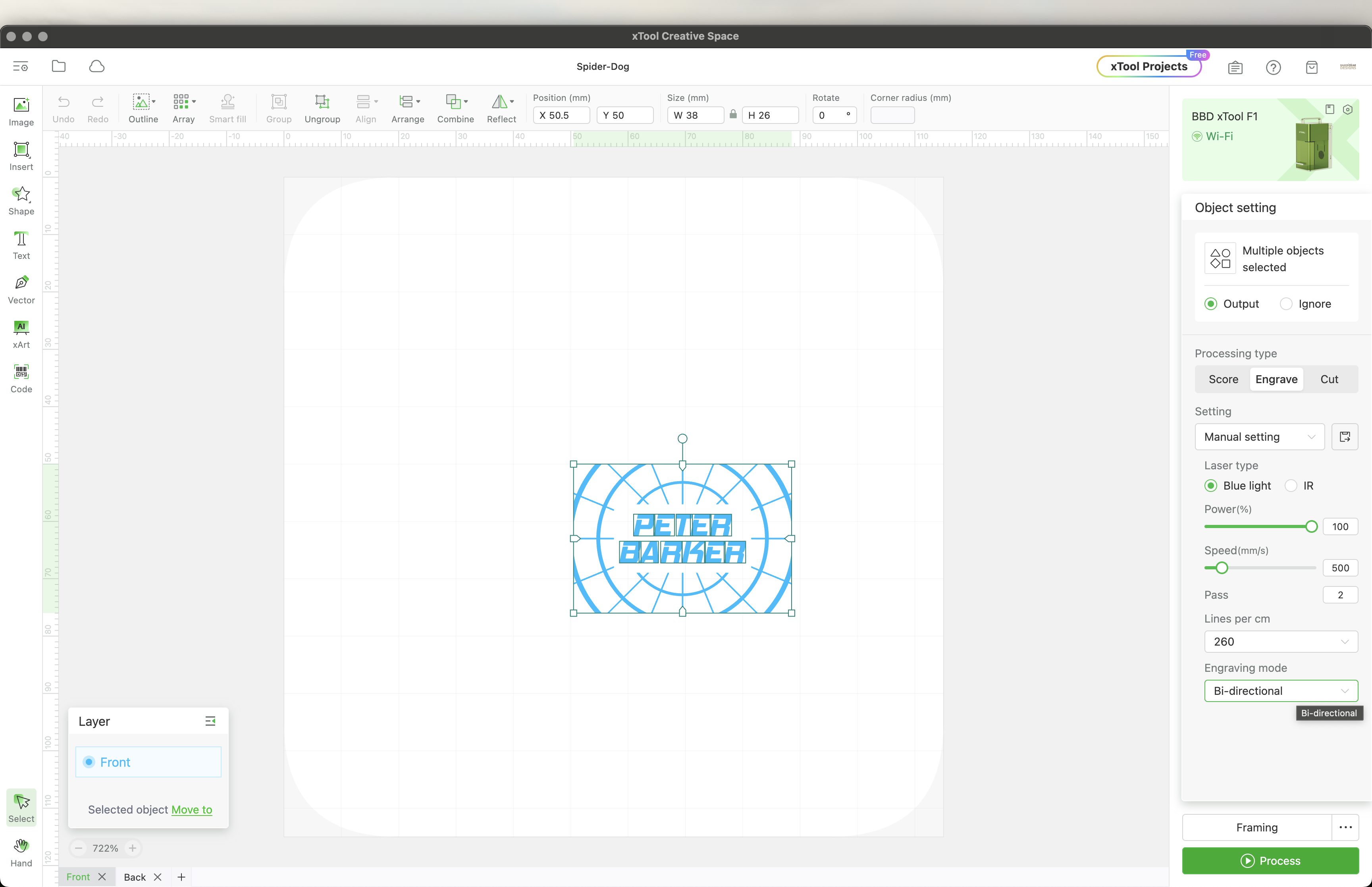Add a new canvas tab

pyautogui.click(x=181, y=877)
